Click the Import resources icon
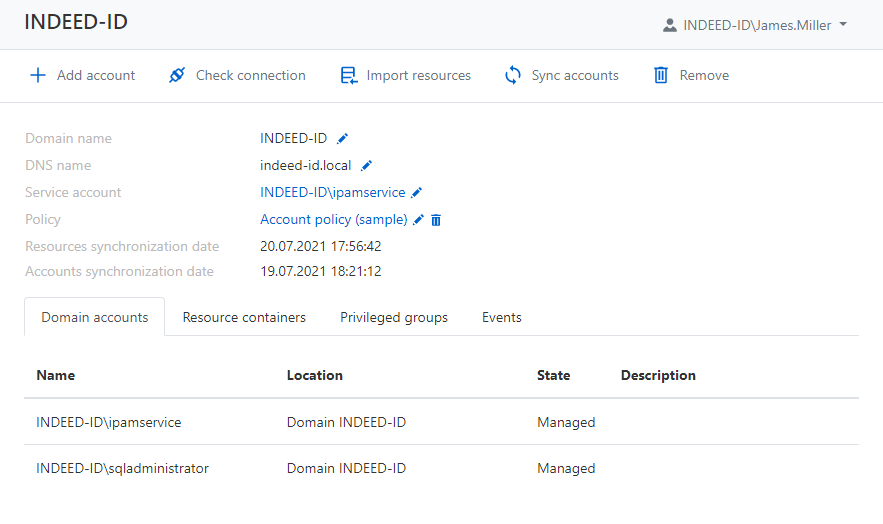Screen dimensions: 883x524 coord(348,75)
